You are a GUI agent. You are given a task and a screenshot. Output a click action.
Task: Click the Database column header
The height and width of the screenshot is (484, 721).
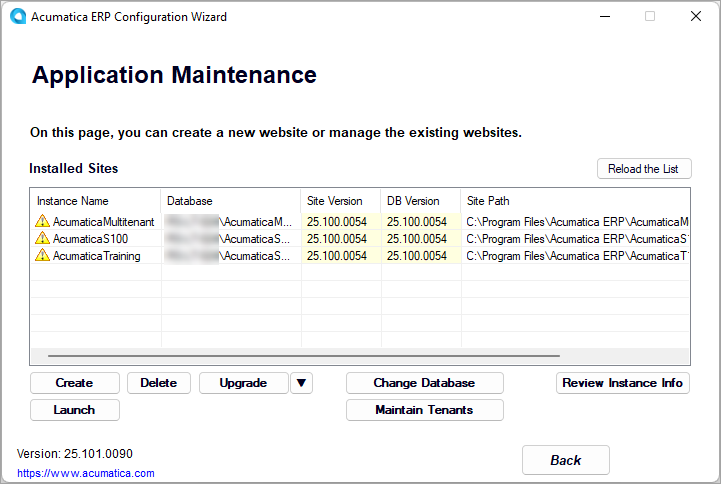point(230,201)
